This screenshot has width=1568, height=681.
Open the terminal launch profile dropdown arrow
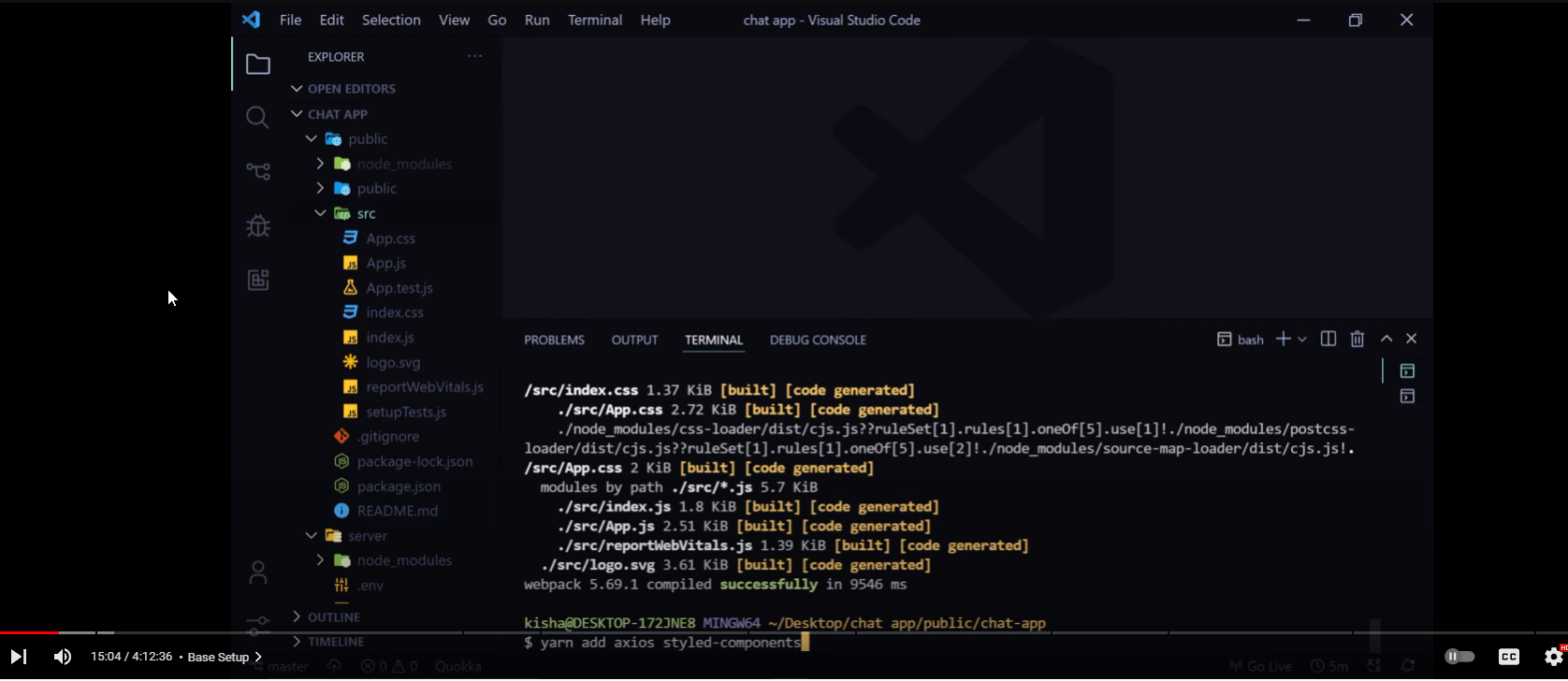1301,339
